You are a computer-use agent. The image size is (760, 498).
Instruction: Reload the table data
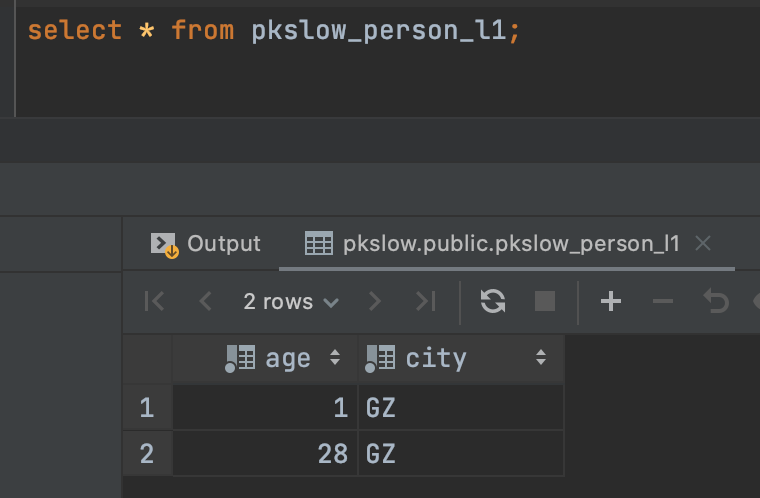(x=493, y=302)
